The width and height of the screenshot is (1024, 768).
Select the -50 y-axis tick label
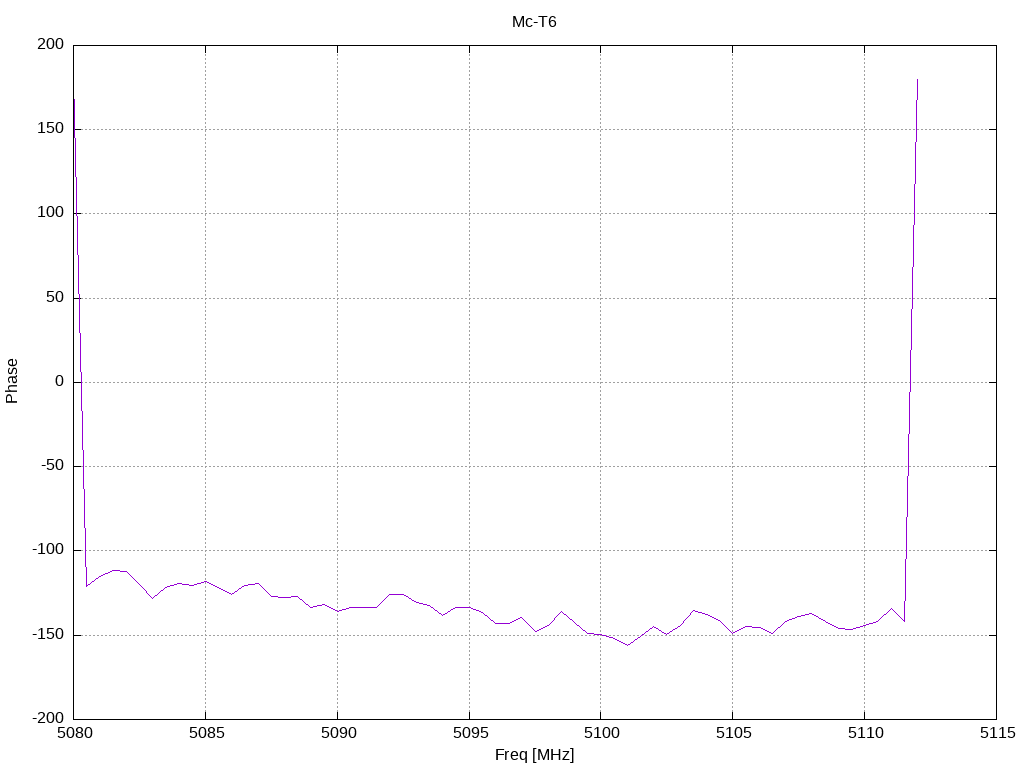click(53, 466)
